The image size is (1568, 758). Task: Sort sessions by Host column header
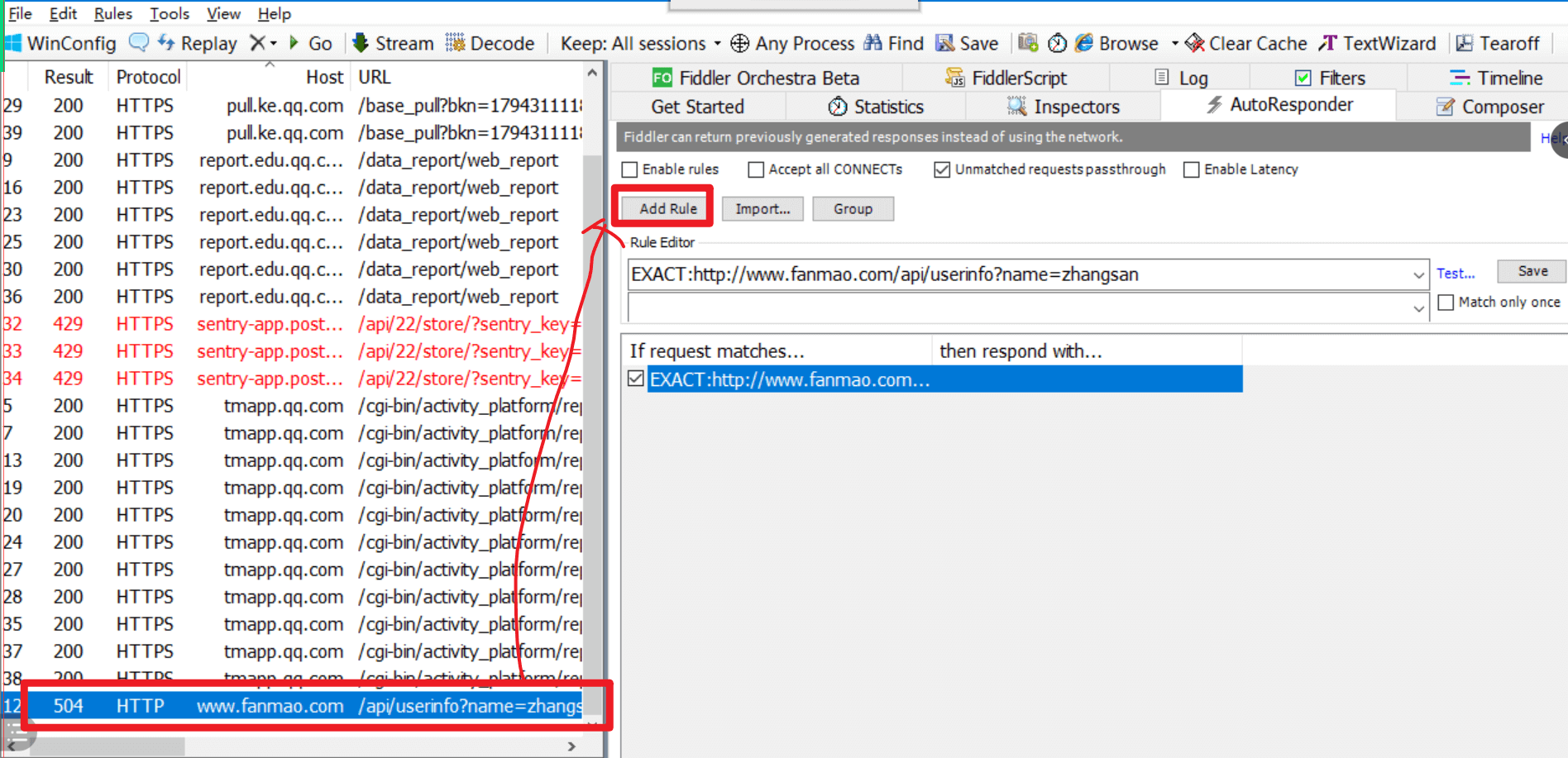[269, 77]
